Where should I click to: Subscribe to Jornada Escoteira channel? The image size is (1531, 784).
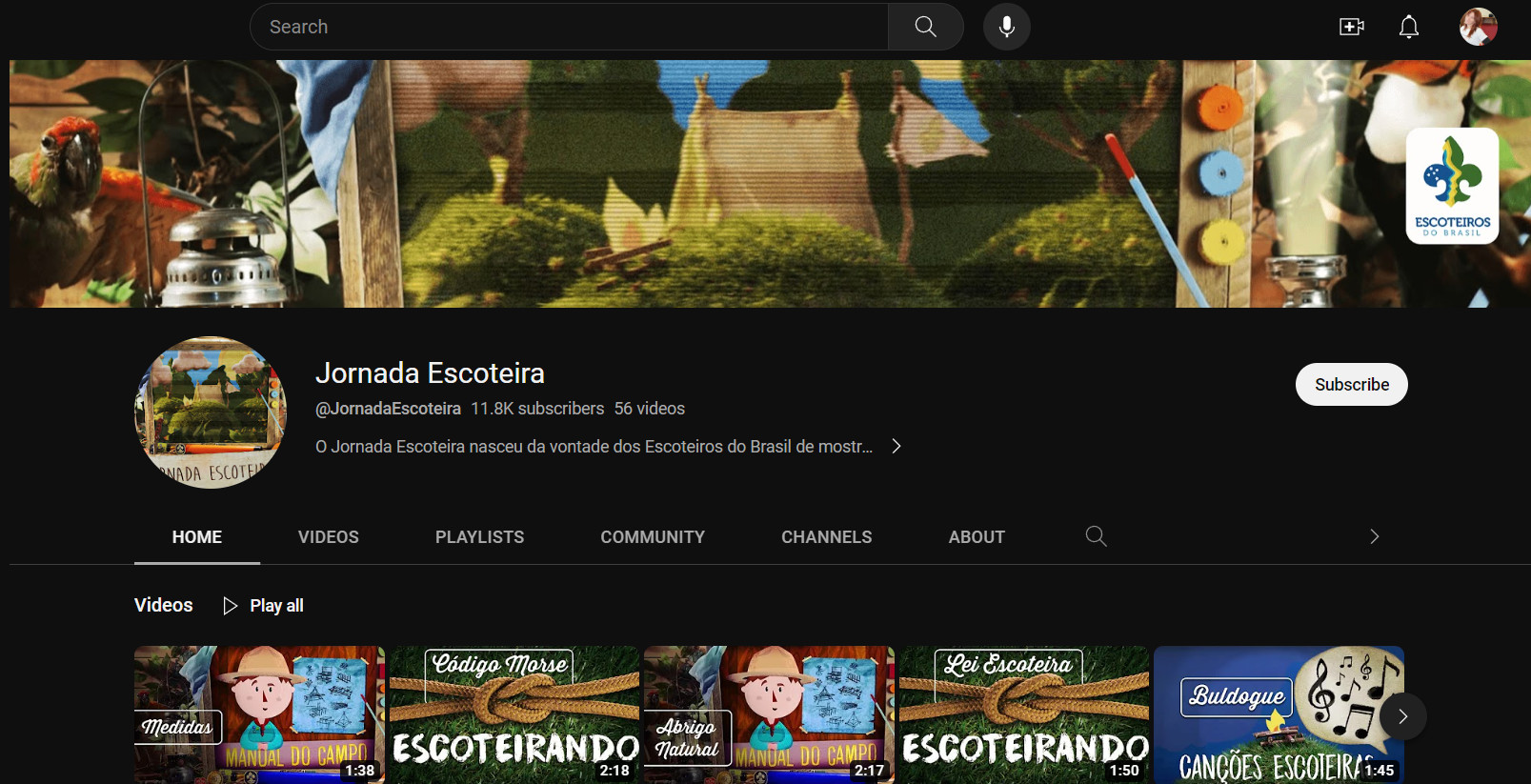(x=1351, y=384)
